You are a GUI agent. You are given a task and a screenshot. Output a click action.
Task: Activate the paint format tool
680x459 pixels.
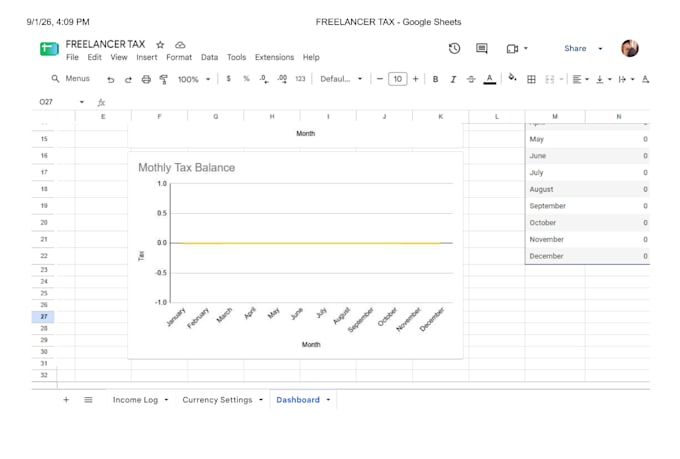163,79
